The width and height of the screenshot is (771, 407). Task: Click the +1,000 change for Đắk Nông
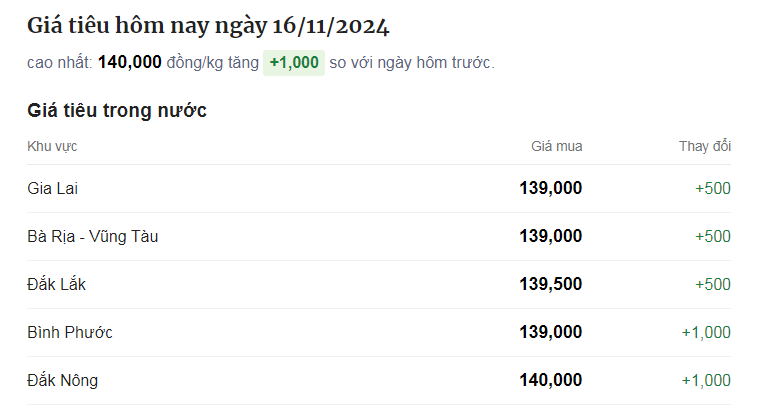(x=706, y=380)
